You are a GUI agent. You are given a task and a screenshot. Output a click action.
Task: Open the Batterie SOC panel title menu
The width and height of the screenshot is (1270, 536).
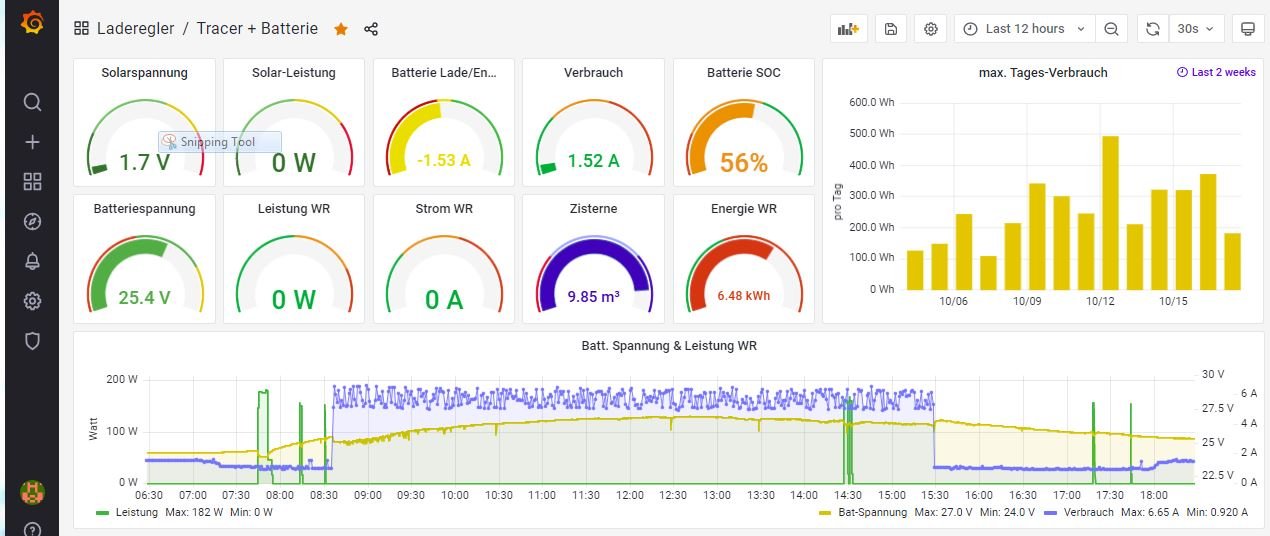(743, 73)
